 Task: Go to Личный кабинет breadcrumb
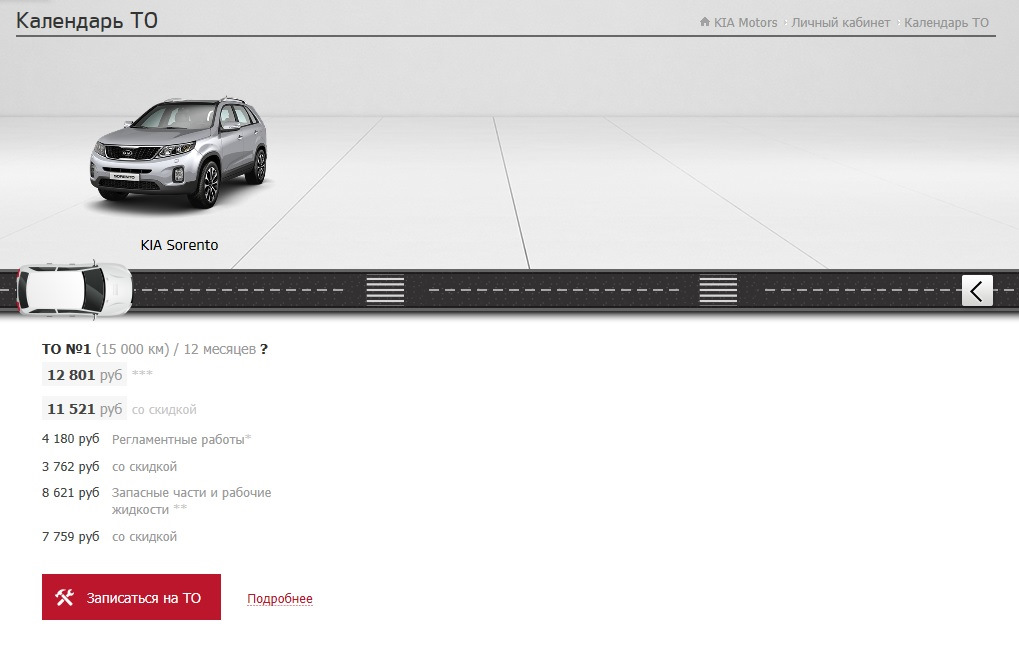[x=840, y=23]
